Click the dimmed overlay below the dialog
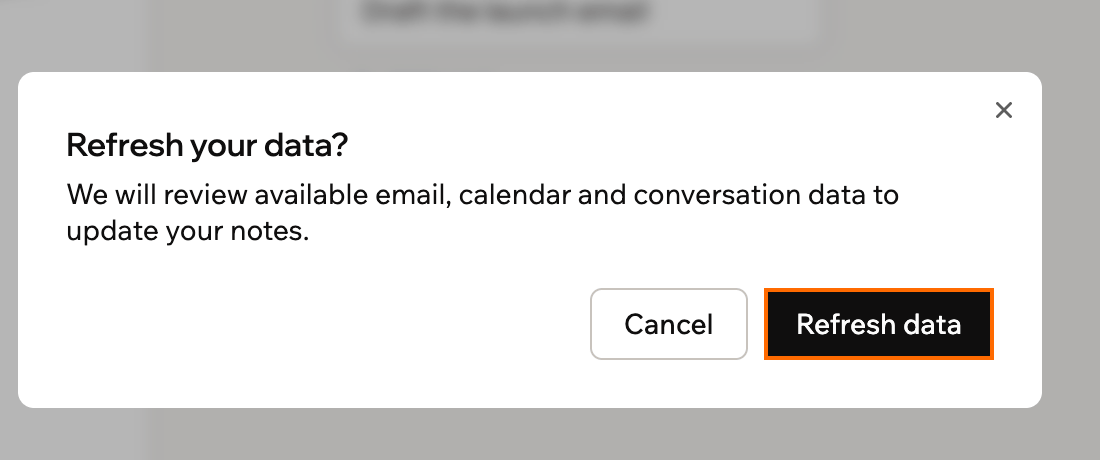The image size is (1100, 460). (550, 435)
